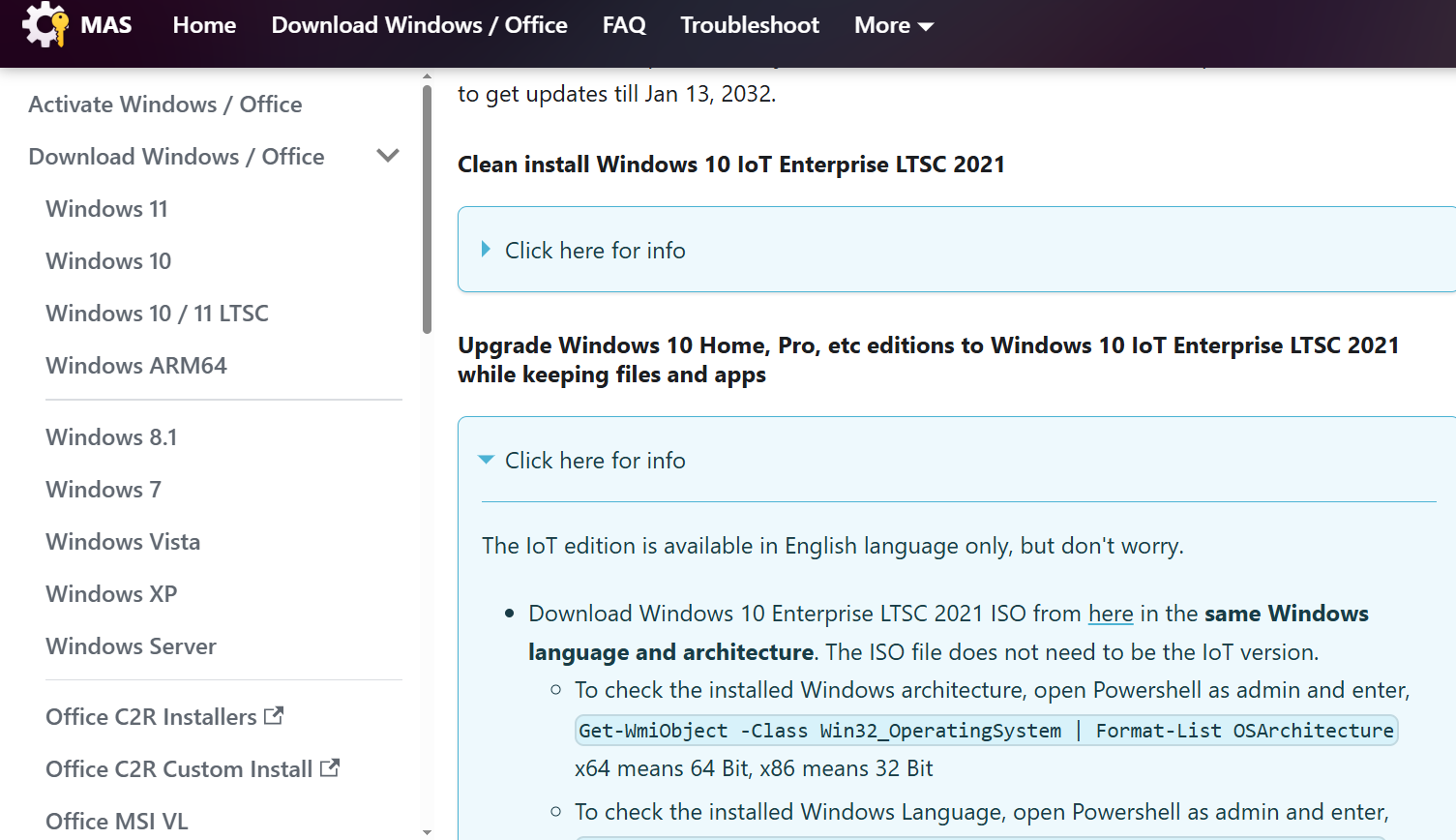This screenshot has width=1456, height=840.
Task: Click 'To check the installed Windows architecture' line
Action: [993, 690]
